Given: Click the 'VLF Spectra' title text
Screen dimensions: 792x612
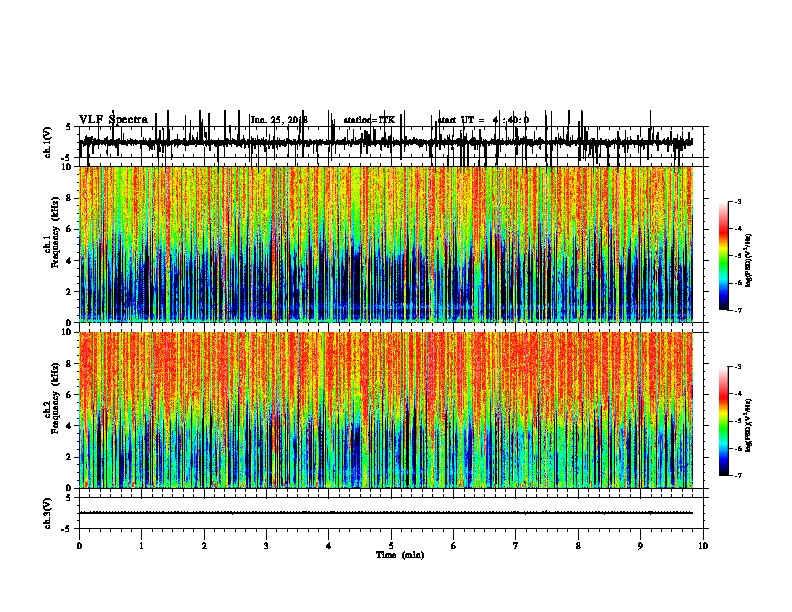Looking at the screenshot, I should (113, 119).
